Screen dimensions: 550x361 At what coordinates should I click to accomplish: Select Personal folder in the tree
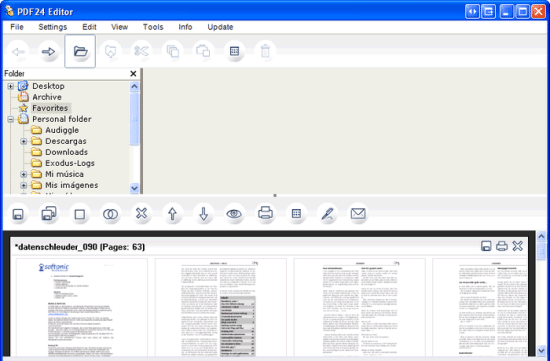pyautogui.click(x=62, y=119)
